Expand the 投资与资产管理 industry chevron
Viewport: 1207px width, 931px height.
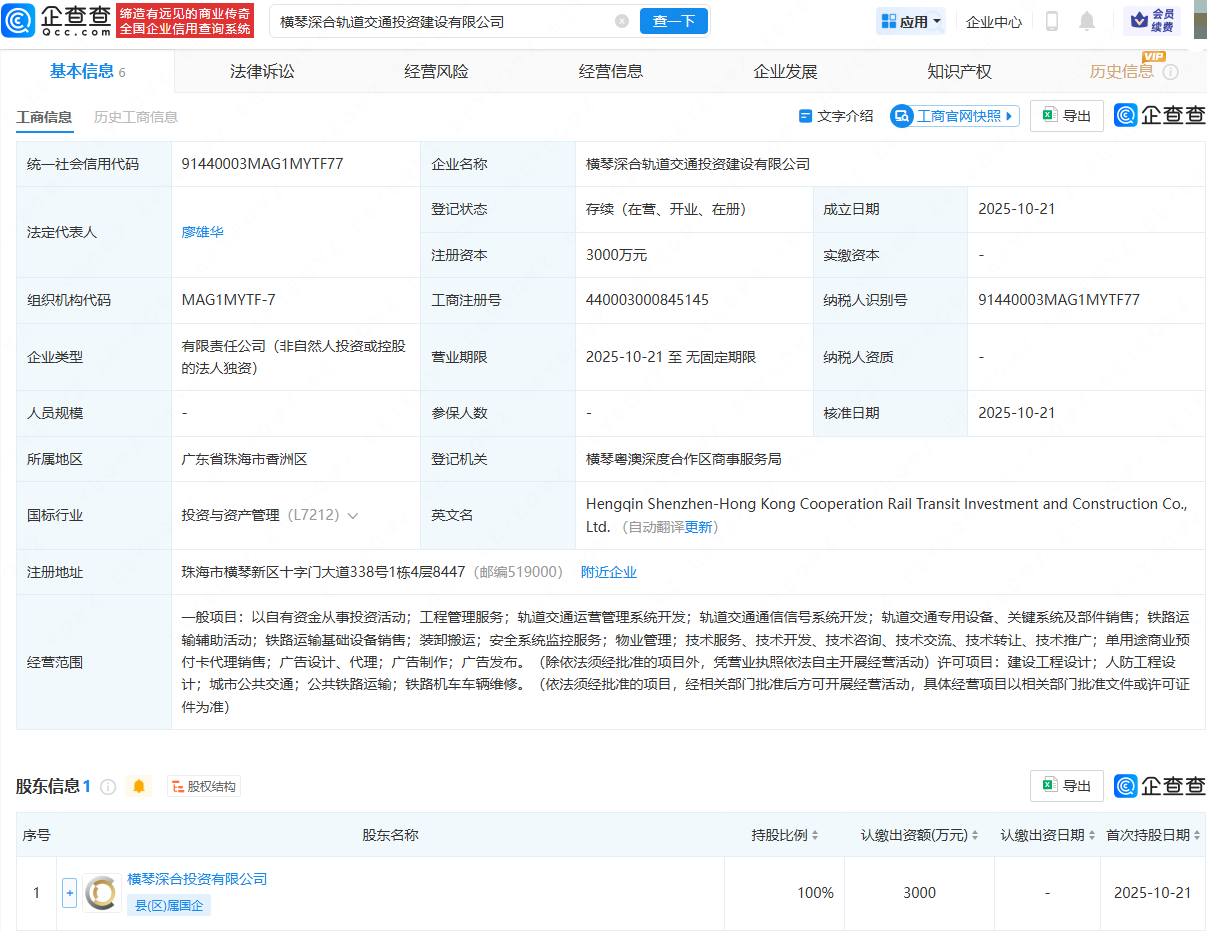click(x=353, y=516)
